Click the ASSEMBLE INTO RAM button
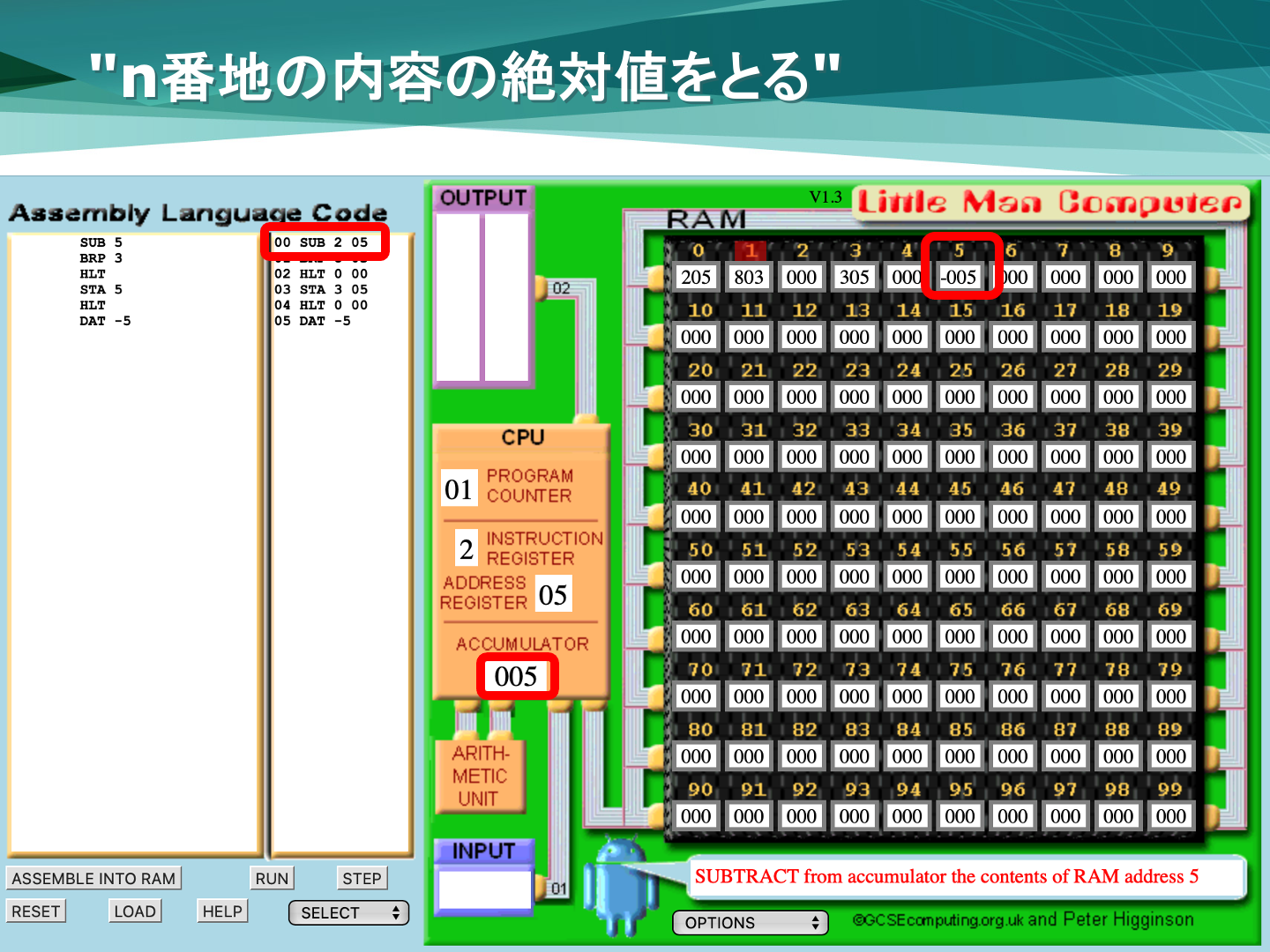This screenshot has width=1270, height=952. pyautogui.click(x=93, y=878)
